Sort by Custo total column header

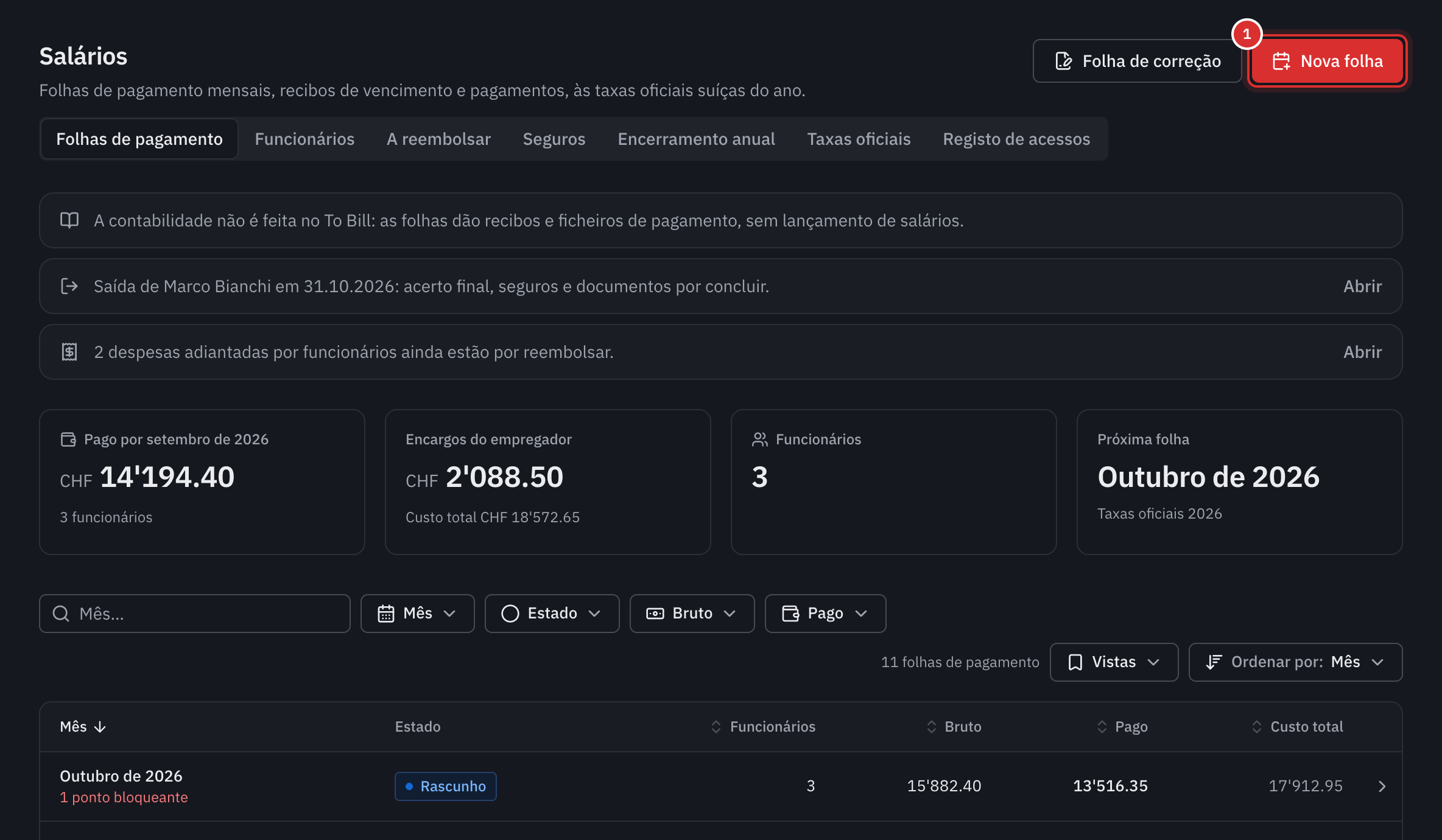pos(1297,727)
